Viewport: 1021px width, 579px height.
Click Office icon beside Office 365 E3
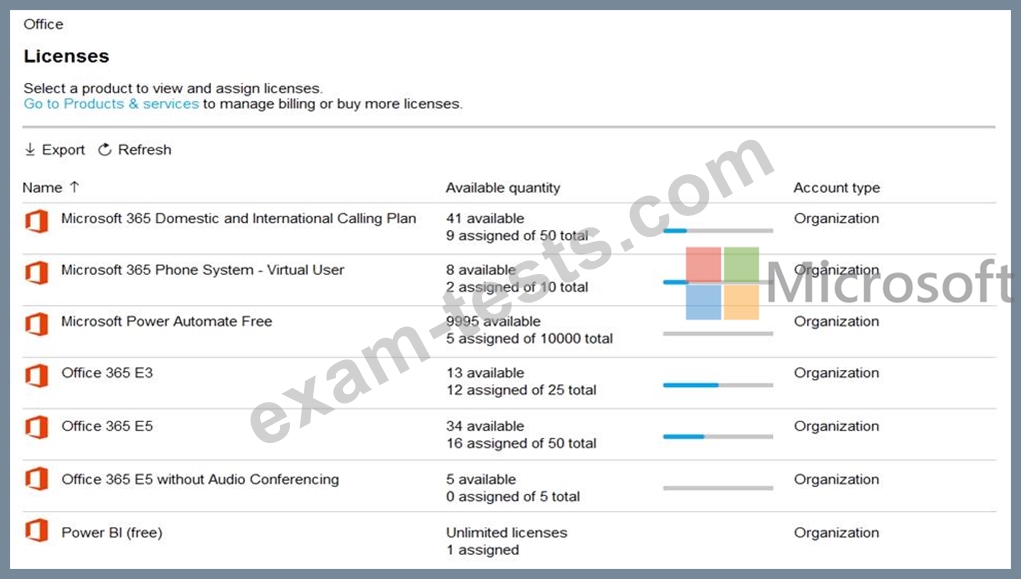[x=36, y=375]
